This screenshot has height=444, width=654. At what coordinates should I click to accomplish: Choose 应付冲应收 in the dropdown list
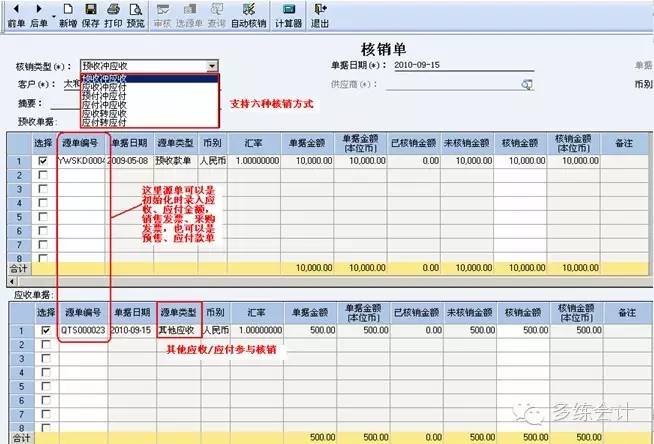coord(150,105)
